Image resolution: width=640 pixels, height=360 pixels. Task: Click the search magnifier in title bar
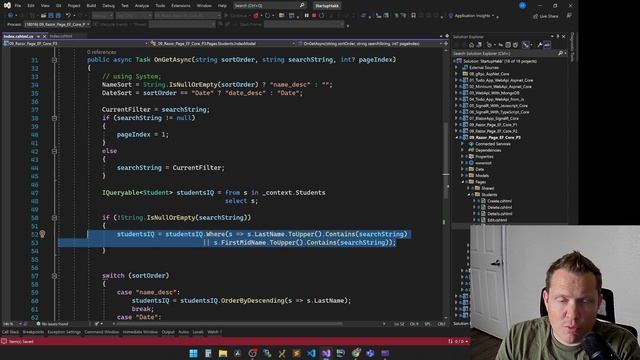tap(302, 5)
